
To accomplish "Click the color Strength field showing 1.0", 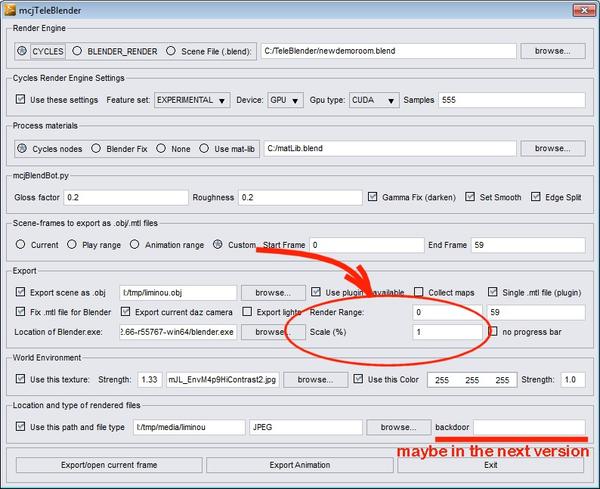I will coord(573,380).
